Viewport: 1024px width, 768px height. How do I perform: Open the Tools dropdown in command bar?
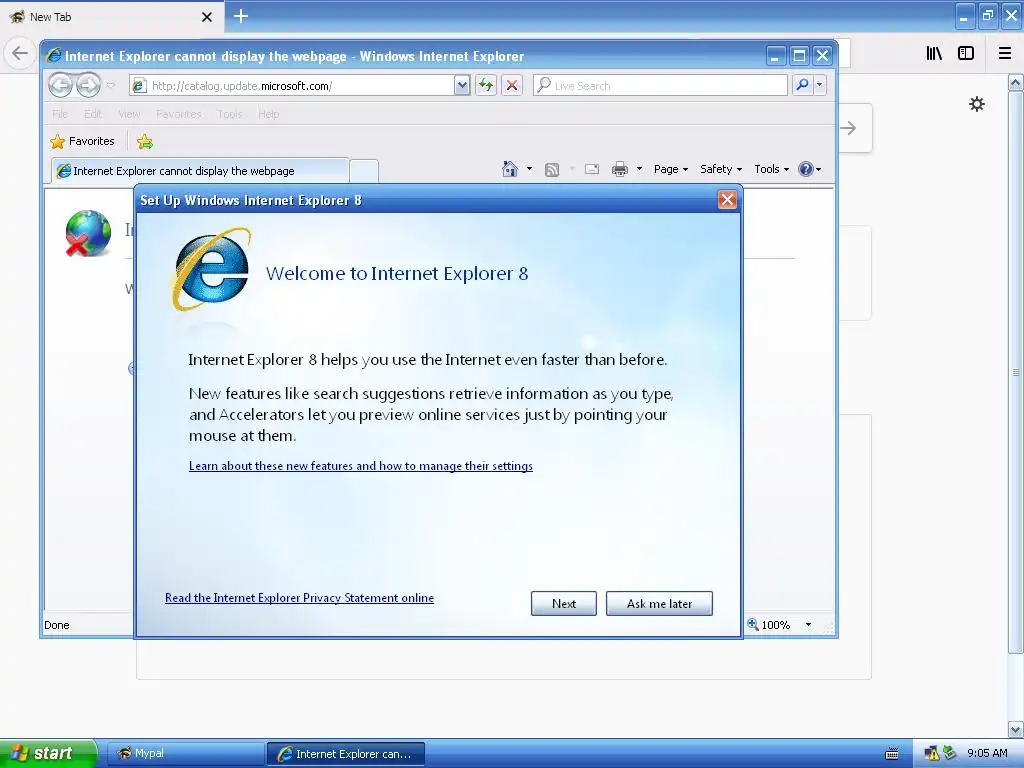771,169
